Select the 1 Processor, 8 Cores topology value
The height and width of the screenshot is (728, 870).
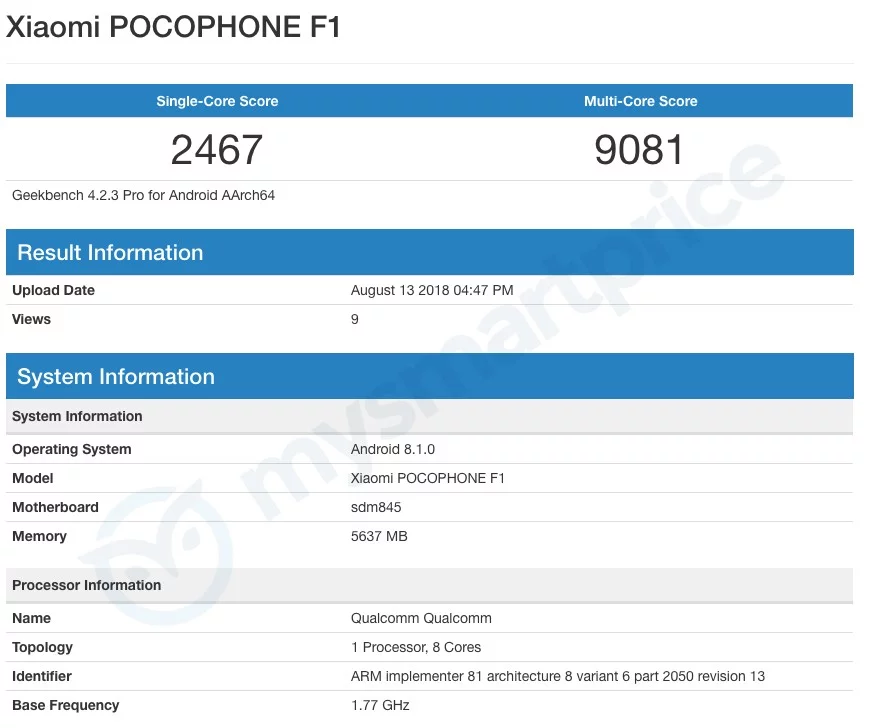415,647
